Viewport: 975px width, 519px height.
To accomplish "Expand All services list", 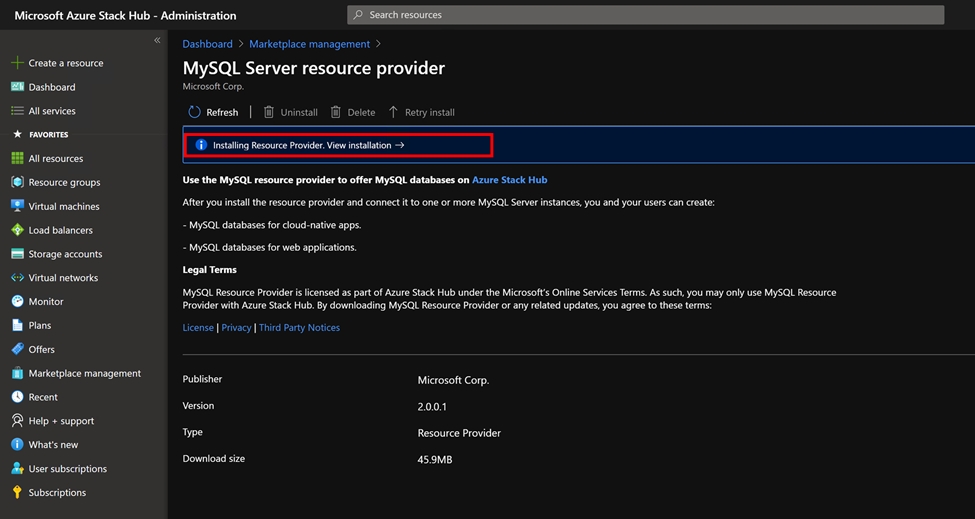I will pos(51,111).
